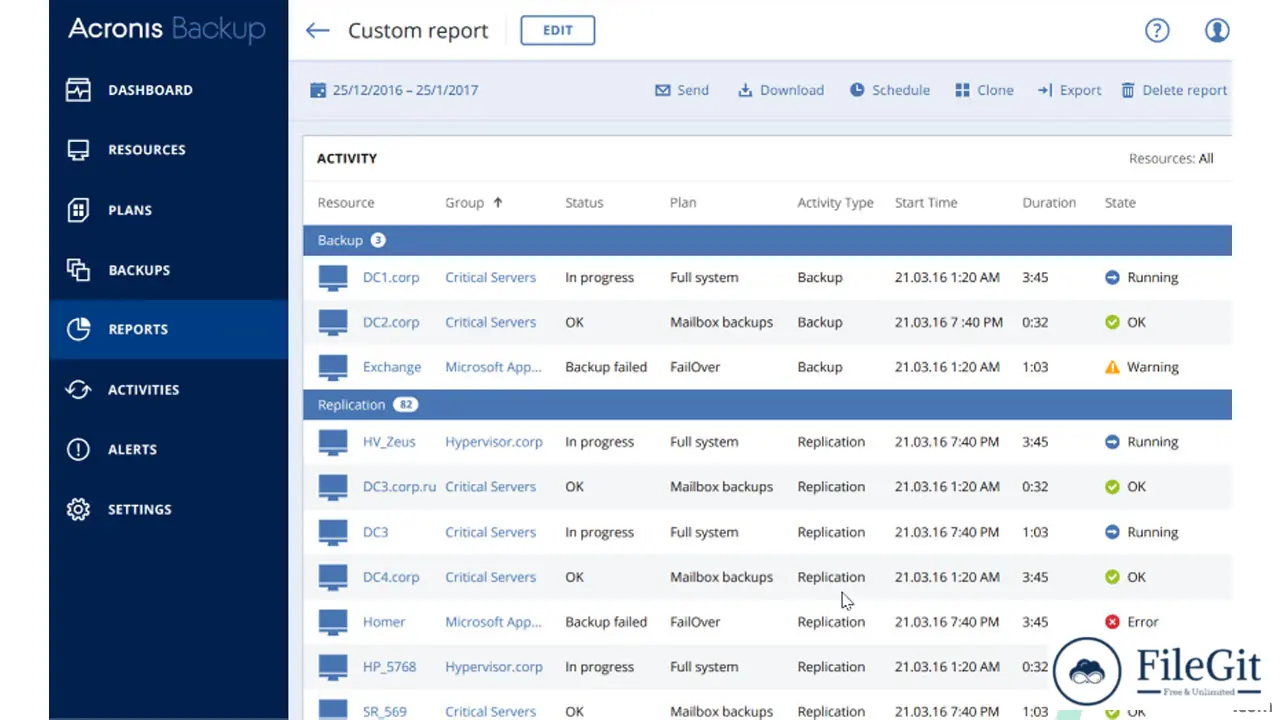Viewport: 1280px width, 720px height.
Task: Open Backups in sidebar
Action: tap(168, 270)
